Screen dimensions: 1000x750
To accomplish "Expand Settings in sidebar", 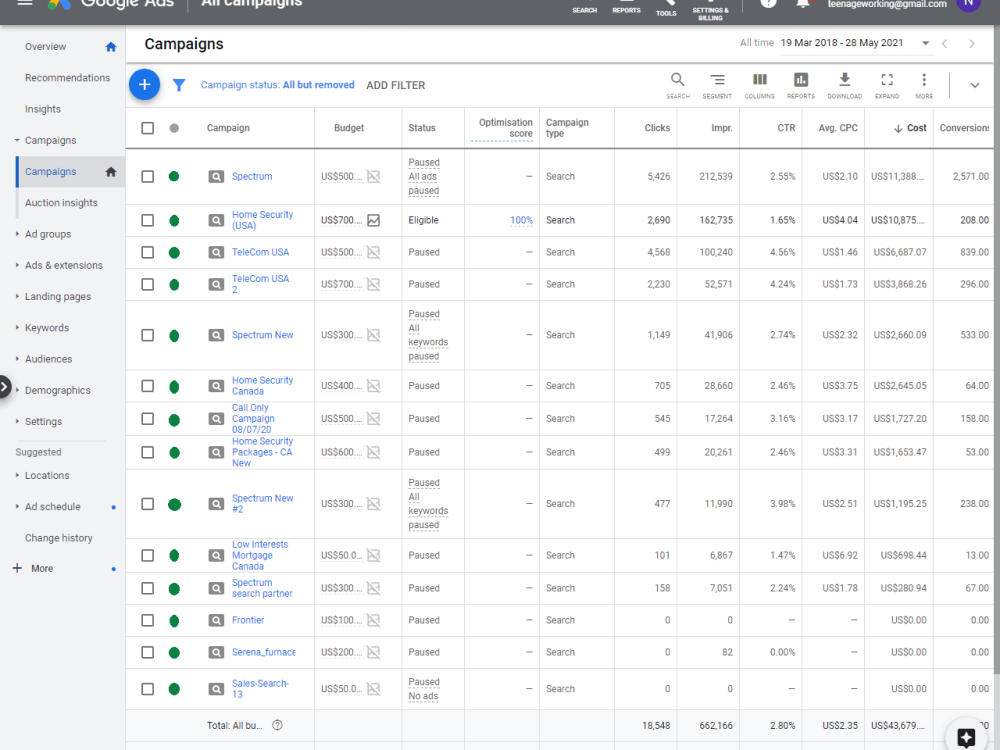I will tap(17, 422).
